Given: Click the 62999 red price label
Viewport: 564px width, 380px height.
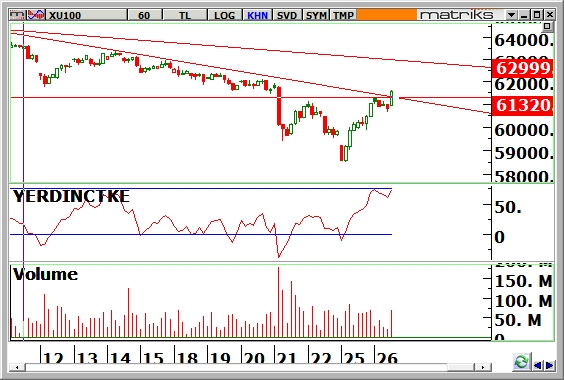Looking at the screenshot, I should tap(522, 68).
